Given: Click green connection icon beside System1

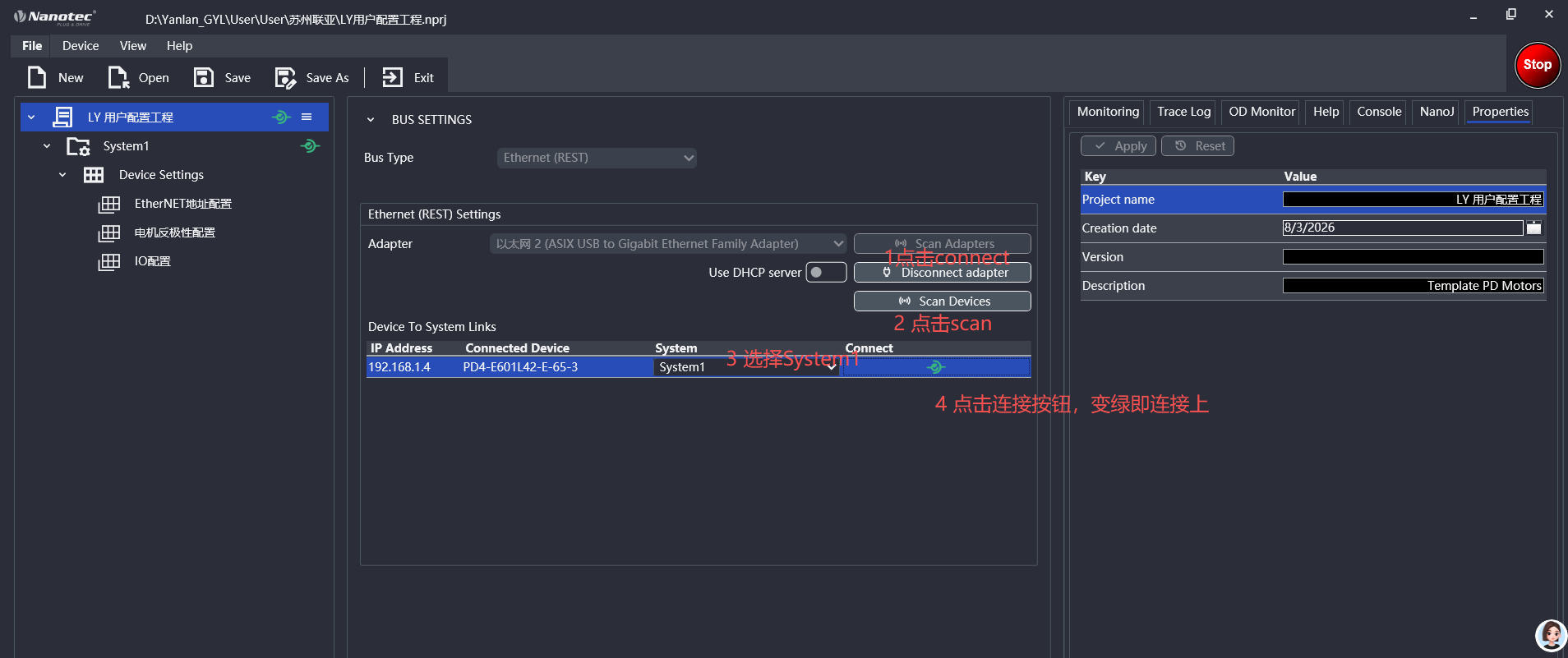Looking at the screenshot, I should 310,145.
